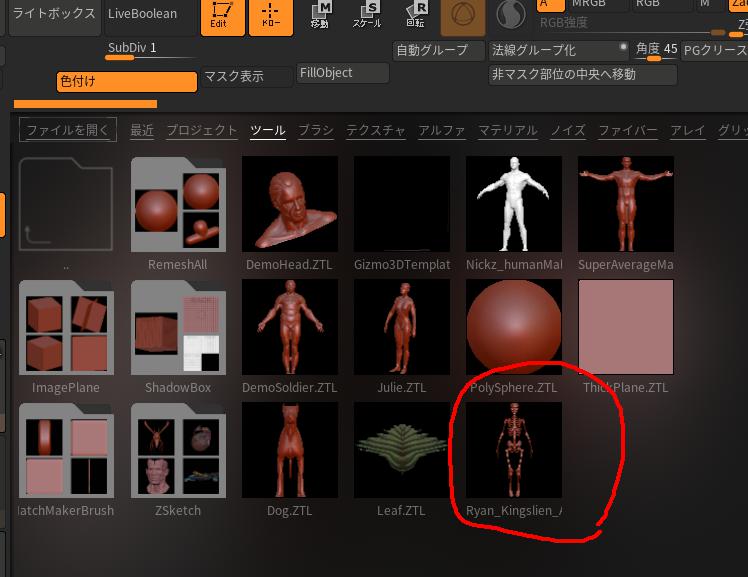Viewport: 748px width, 577px height.
Task: Select the Nickz_humanMale thumbnail
Action: click(514, 204)
